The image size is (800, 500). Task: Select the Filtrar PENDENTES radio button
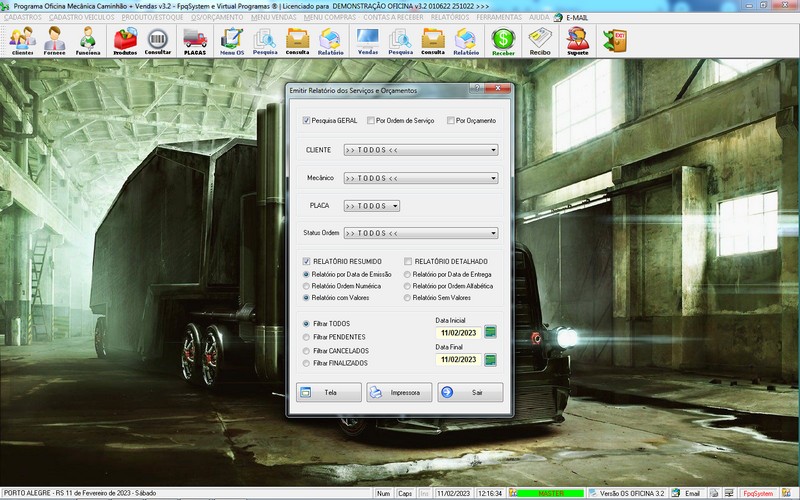pyautogui.click(x=306, y=338)
